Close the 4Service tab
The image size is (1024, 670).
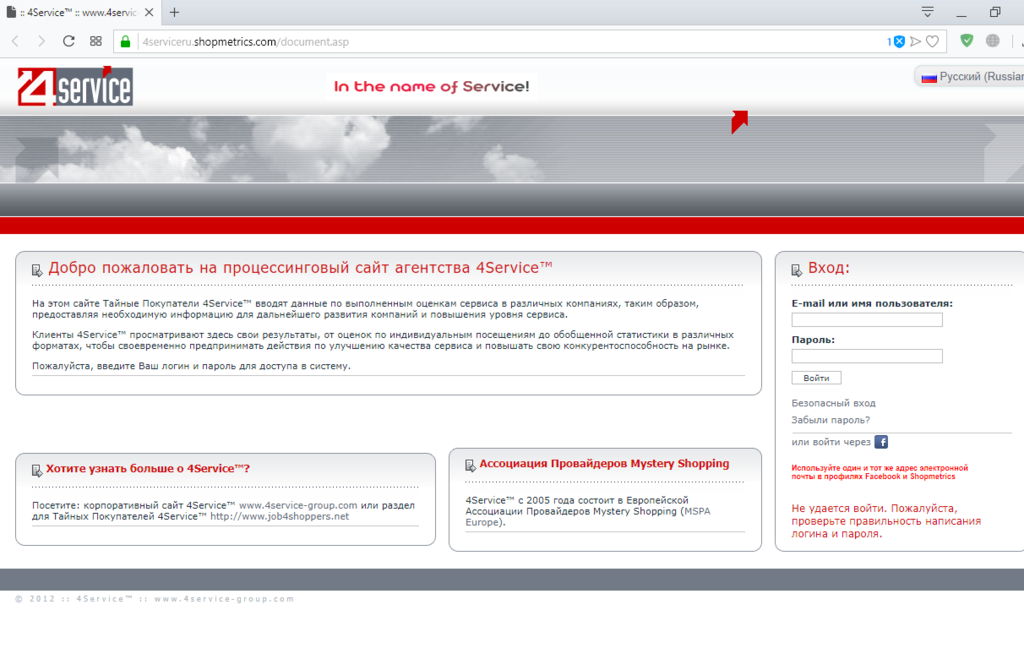149,12
